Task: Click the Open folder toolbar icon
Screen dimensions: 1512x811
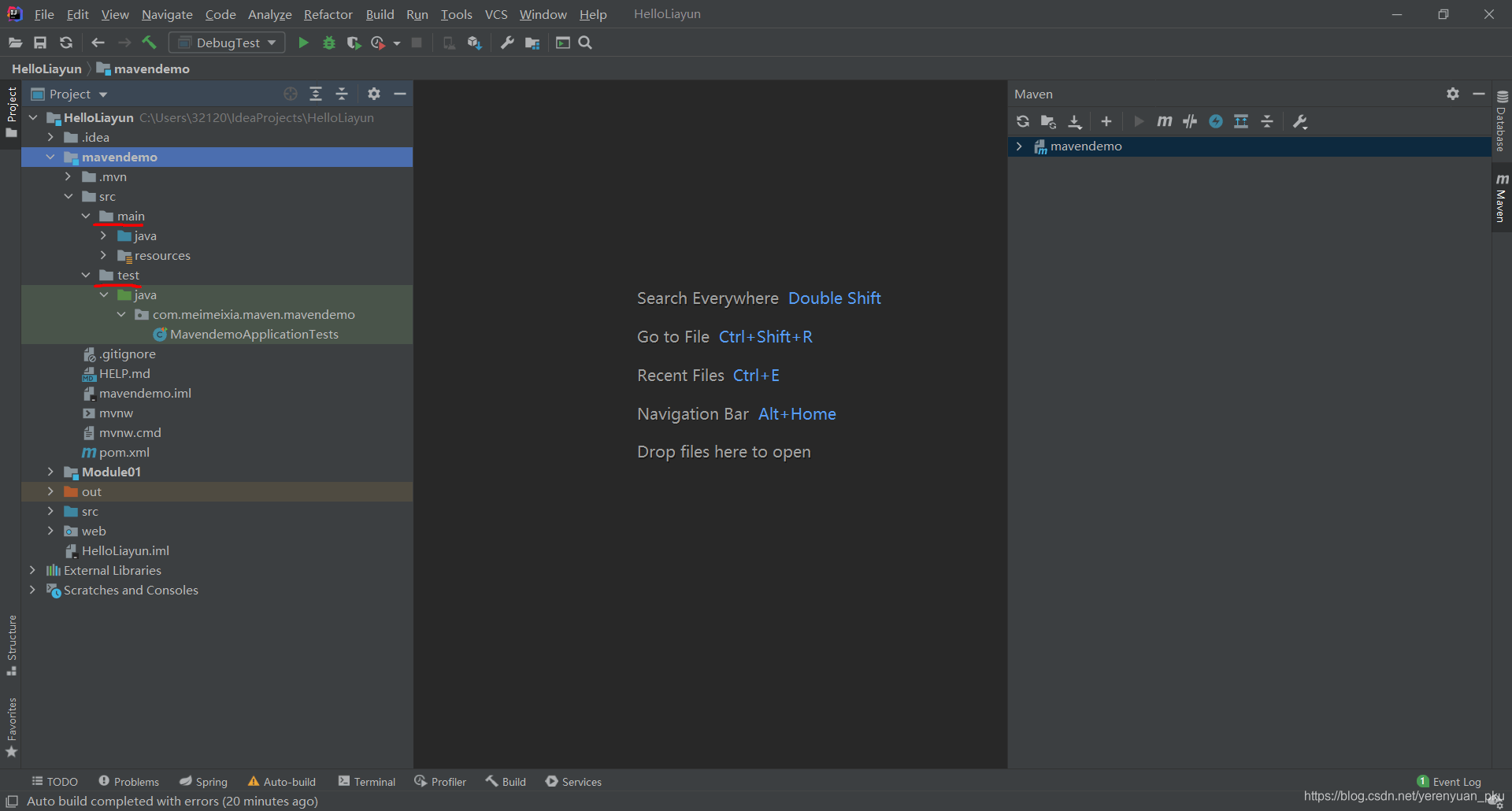Action: [15, 43]
